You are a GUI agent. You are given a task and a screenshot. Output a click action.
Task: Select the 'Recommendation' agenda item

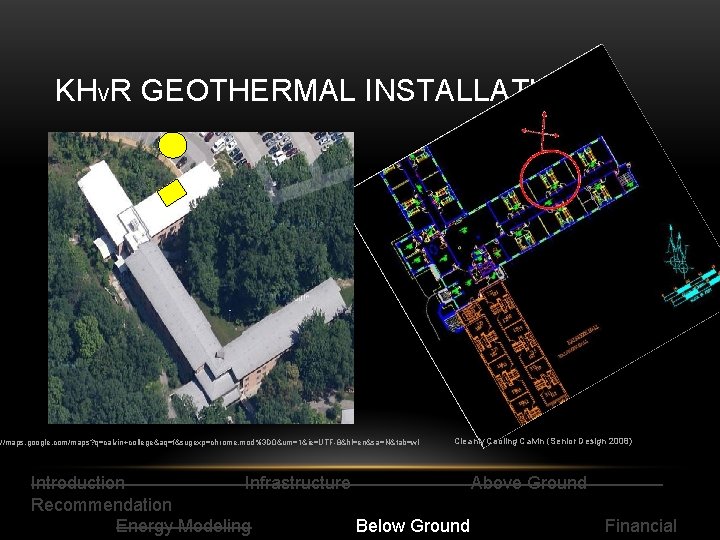point(101,505)
